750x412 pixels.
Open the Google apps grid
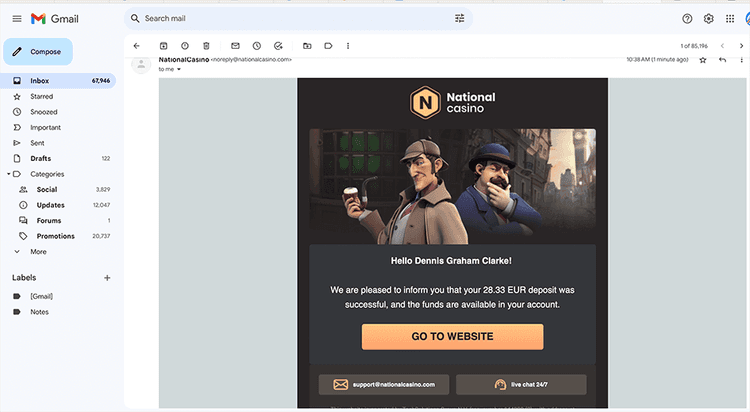(x=730, y=19)
